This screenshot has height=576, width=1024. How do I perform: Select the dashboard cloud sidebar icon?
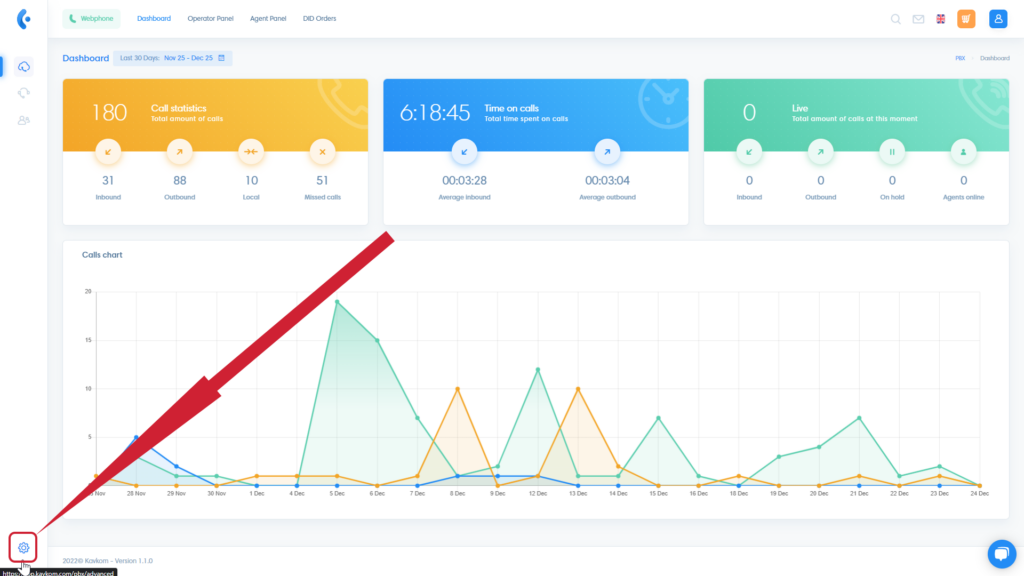point(24,66)
